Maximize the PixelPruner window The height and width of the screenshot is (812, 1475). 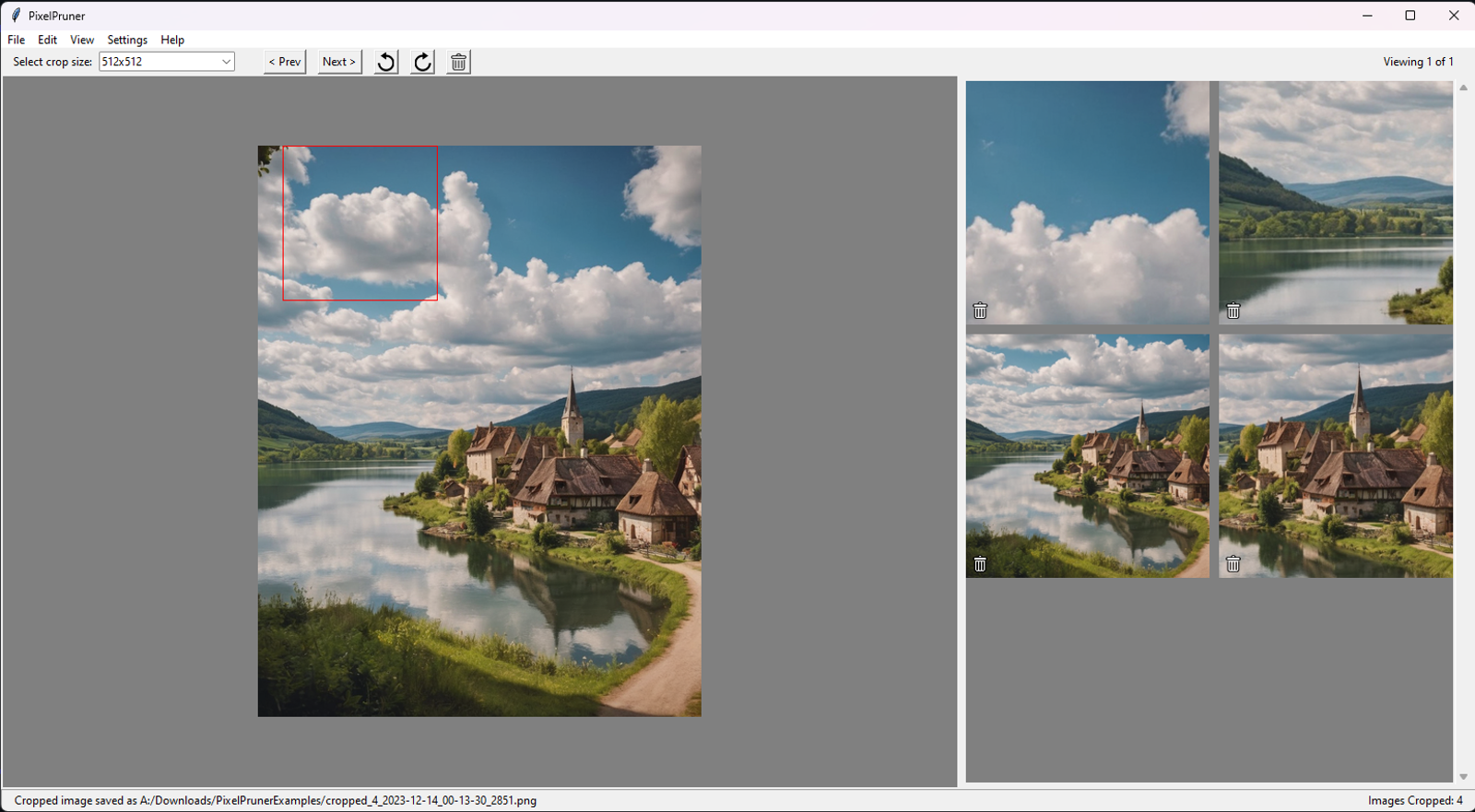1410,15
